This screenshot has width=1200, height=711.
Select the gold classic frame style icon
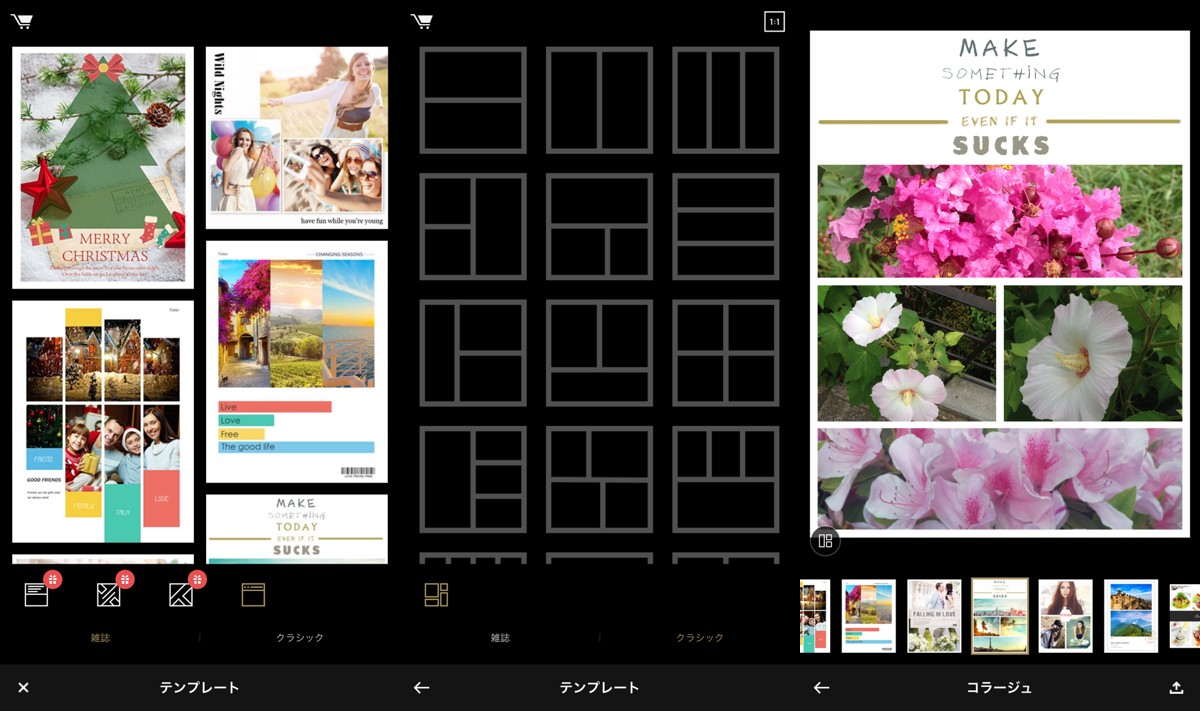point(253,594)
